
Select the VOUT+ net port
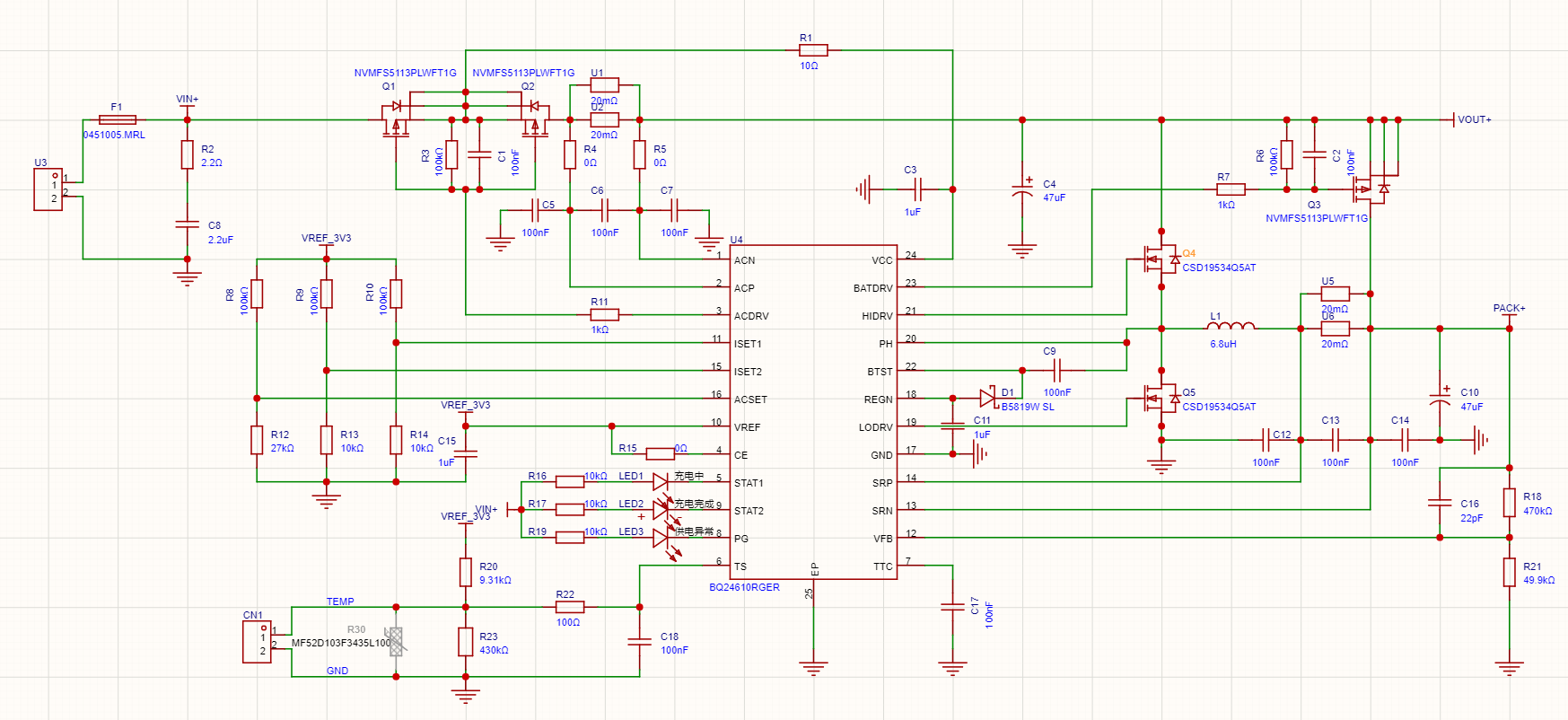1472,119
